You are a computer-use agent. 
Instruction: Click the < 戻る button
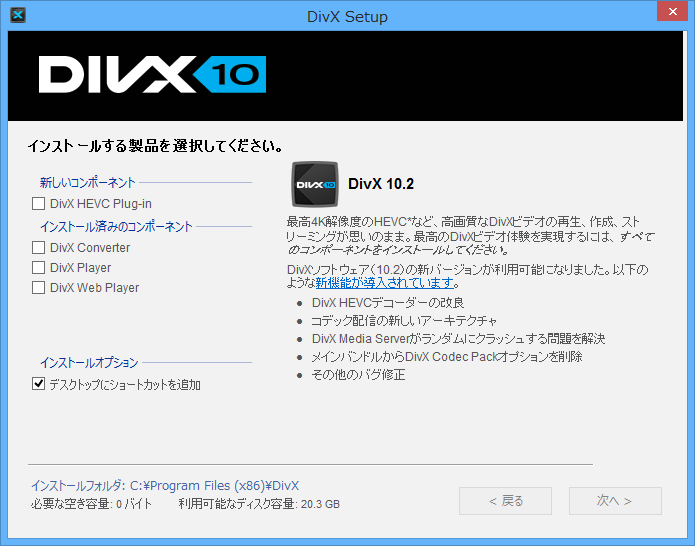505,501
